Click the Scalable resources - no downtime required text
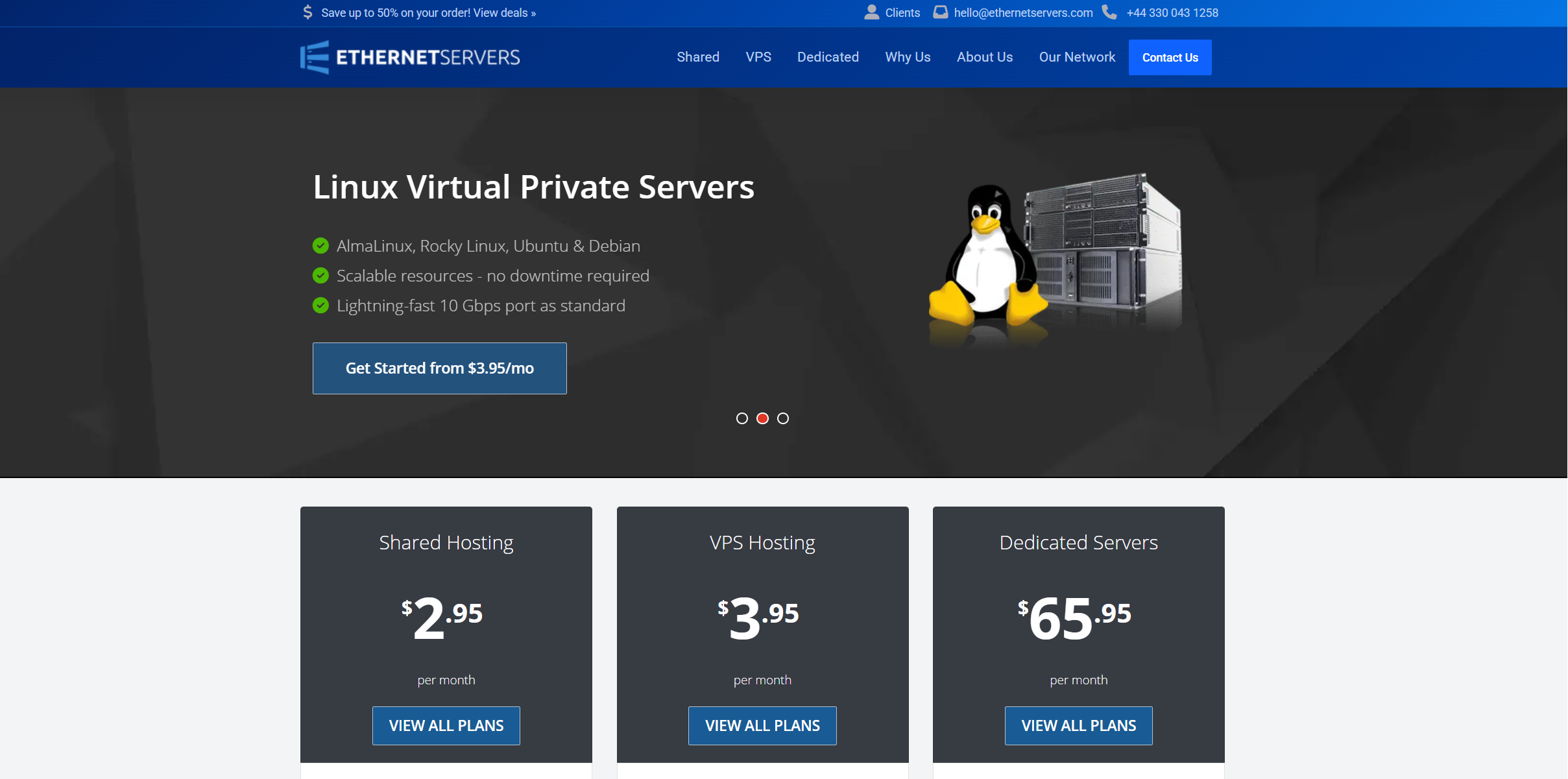 coord(493,276)
